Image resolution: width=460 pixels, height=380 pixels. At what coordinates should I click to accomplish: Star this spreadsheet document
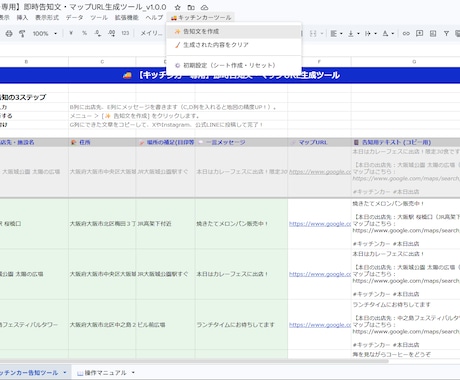178,7
